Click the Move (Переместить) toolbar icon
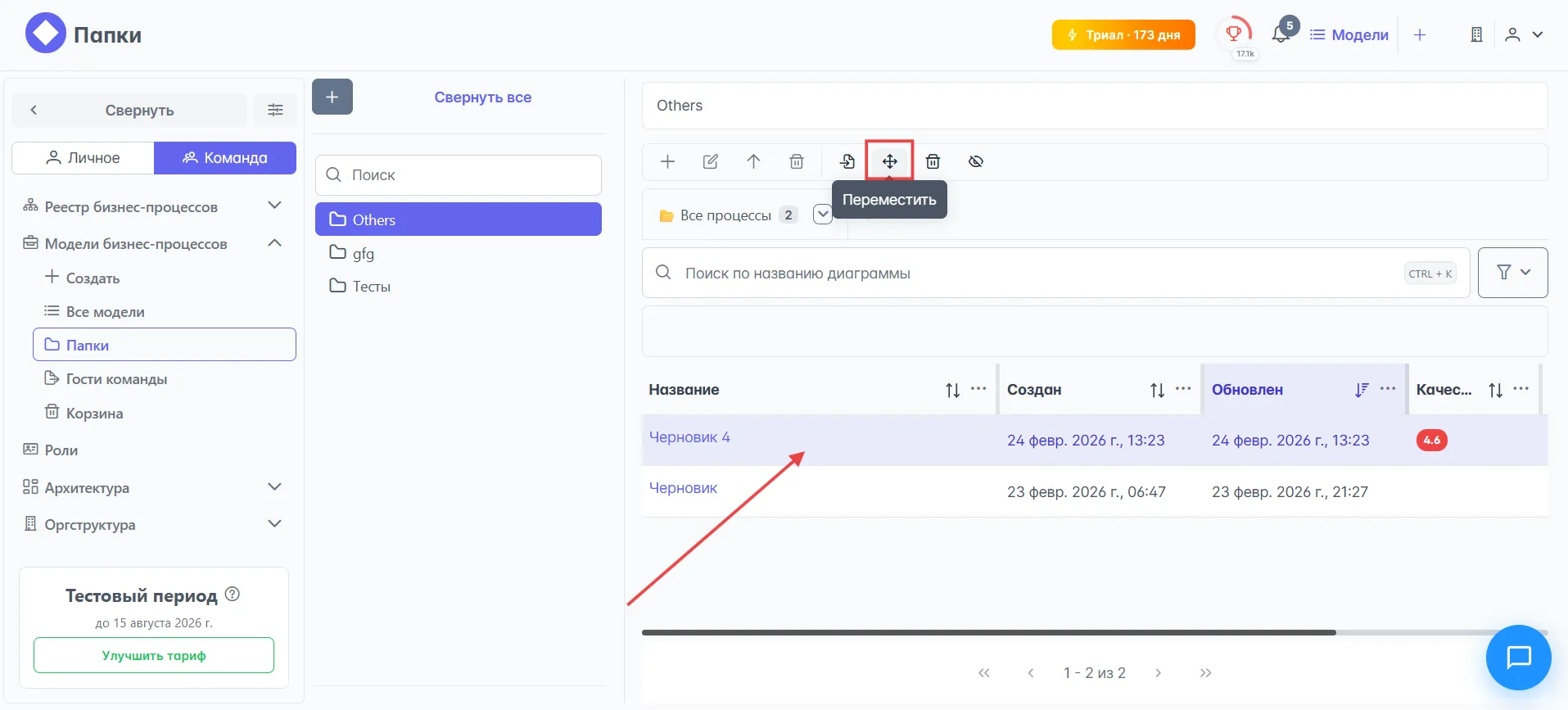Viewport: 1568px width, 710px height. pyautogui.click(x=889, y=161)
